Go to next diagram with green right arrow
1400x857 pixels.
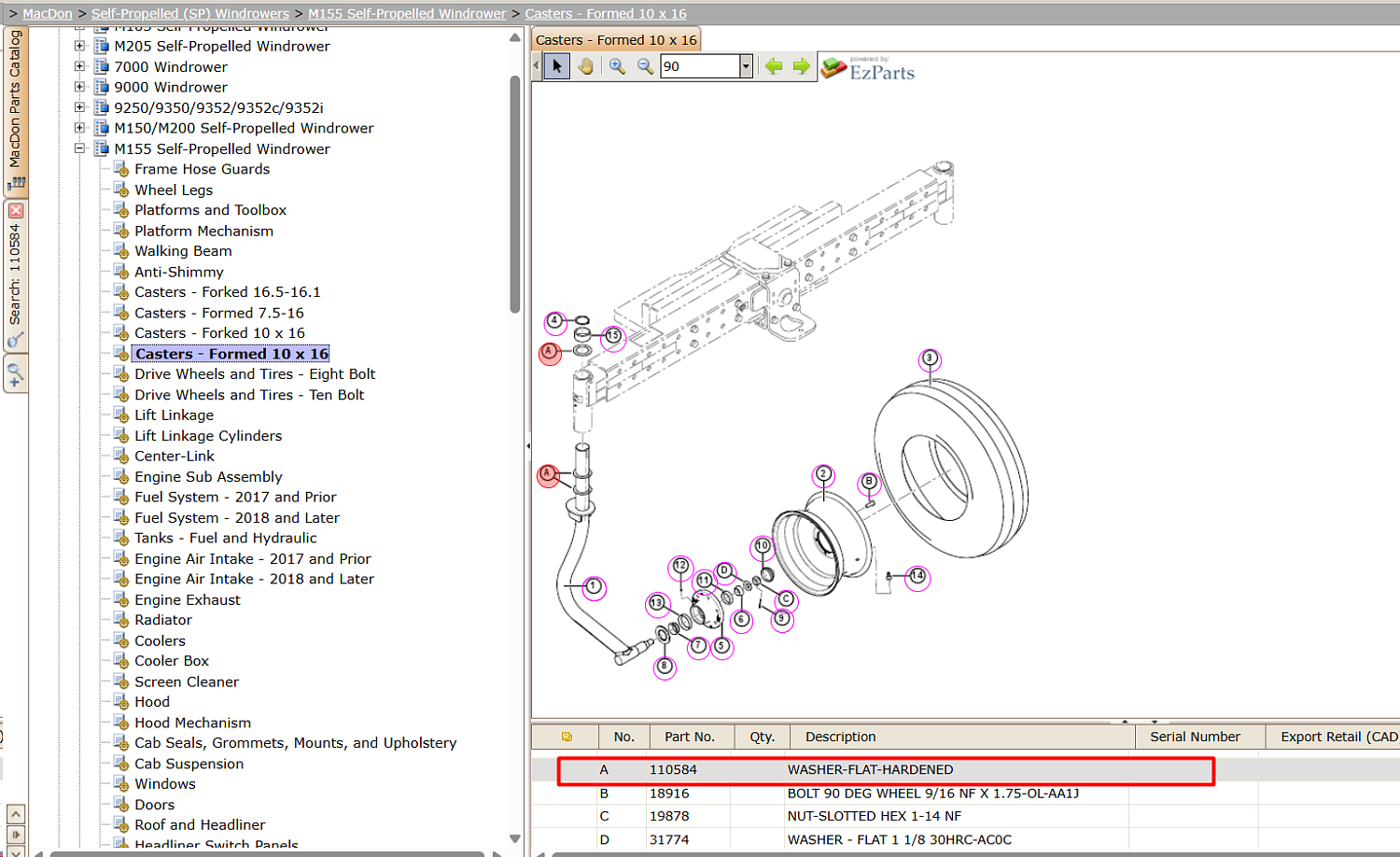pyautogui.click(x=802, y=66)
